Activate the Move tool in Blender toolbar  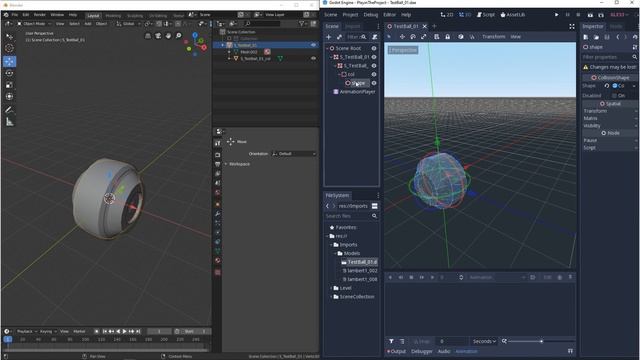[x=9, y=61]
